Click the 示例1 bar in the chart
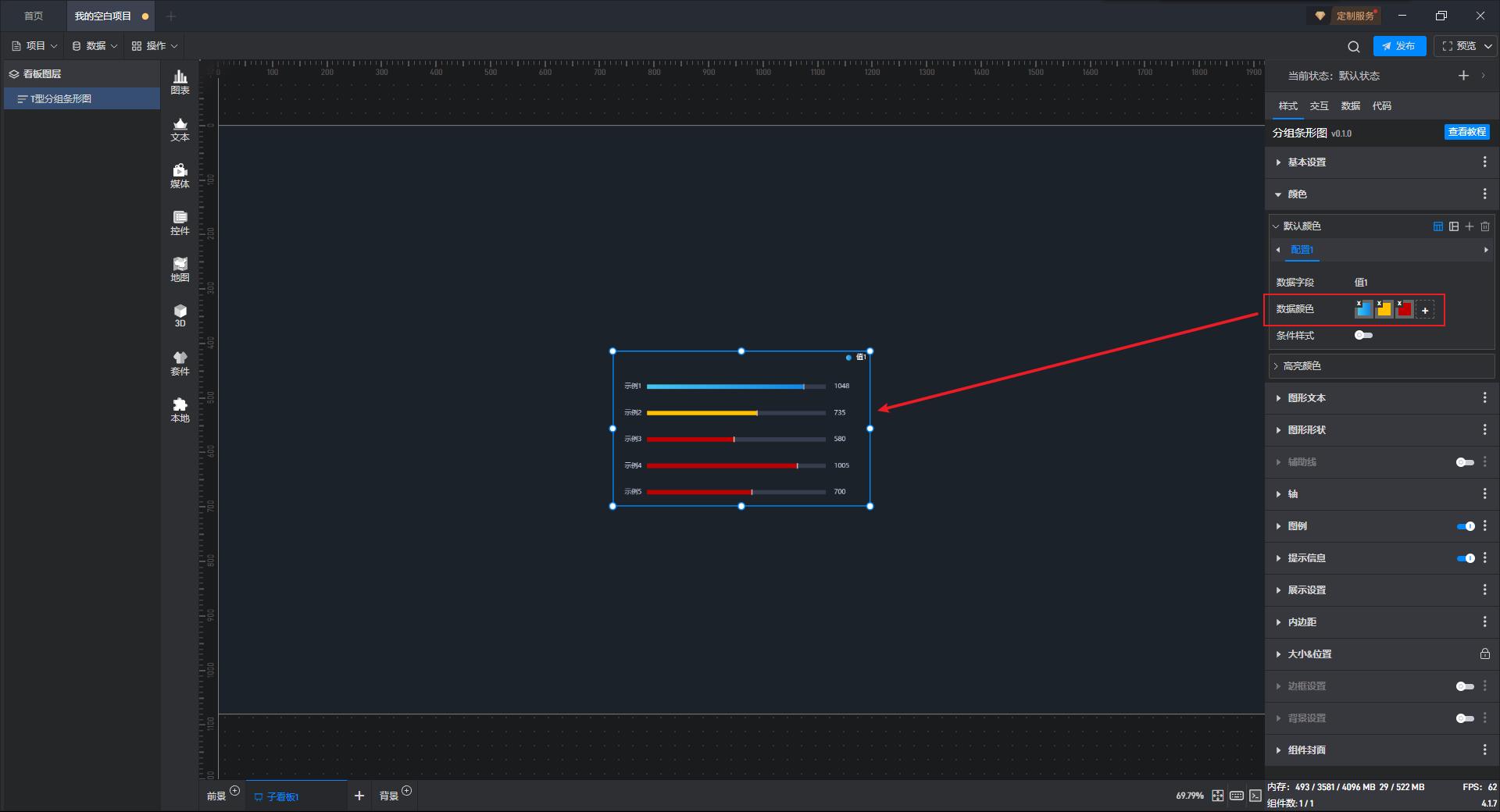 tap(725, 386)
